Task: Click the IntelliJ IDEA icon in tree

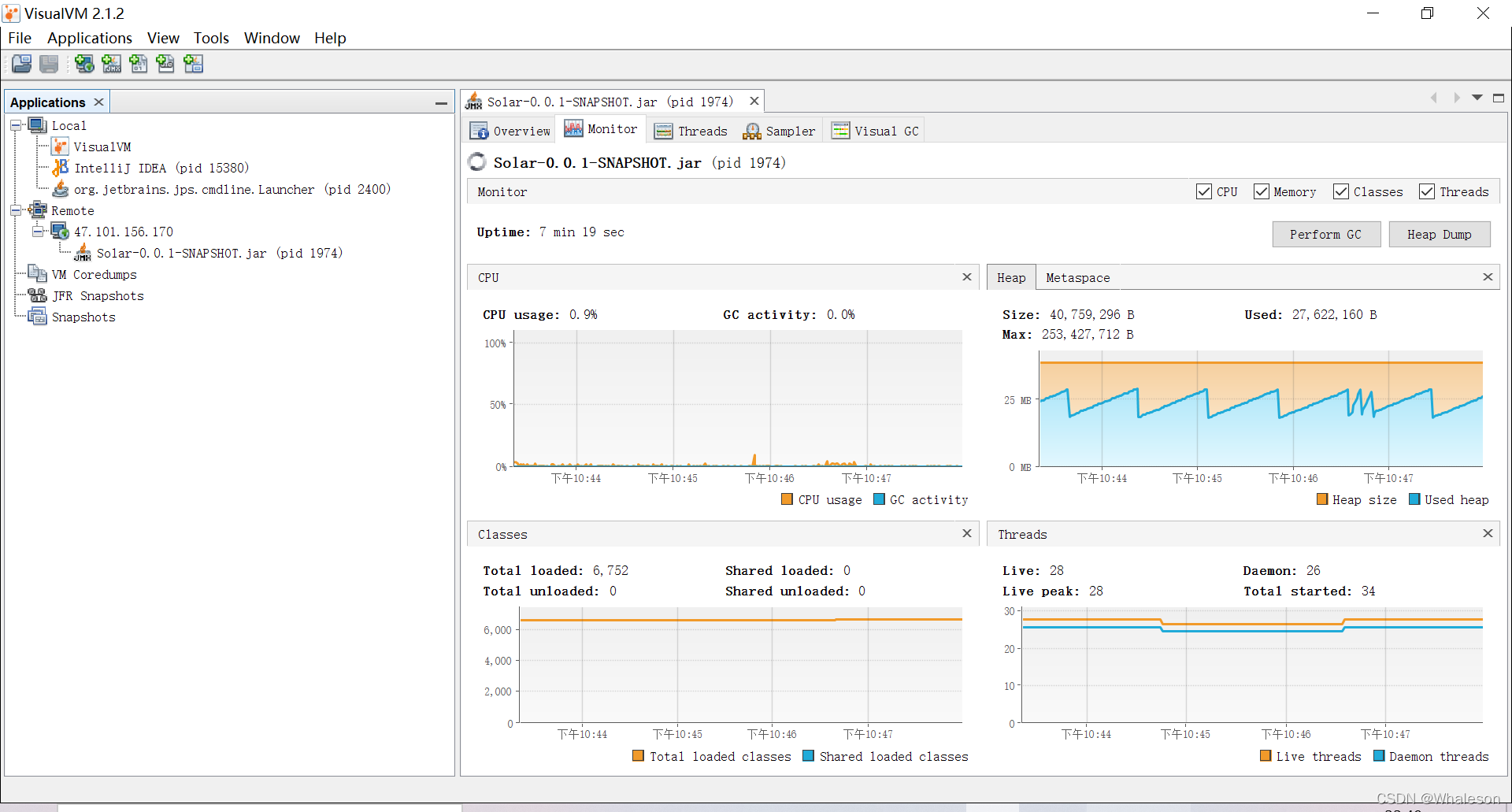Action: [60, 168]
